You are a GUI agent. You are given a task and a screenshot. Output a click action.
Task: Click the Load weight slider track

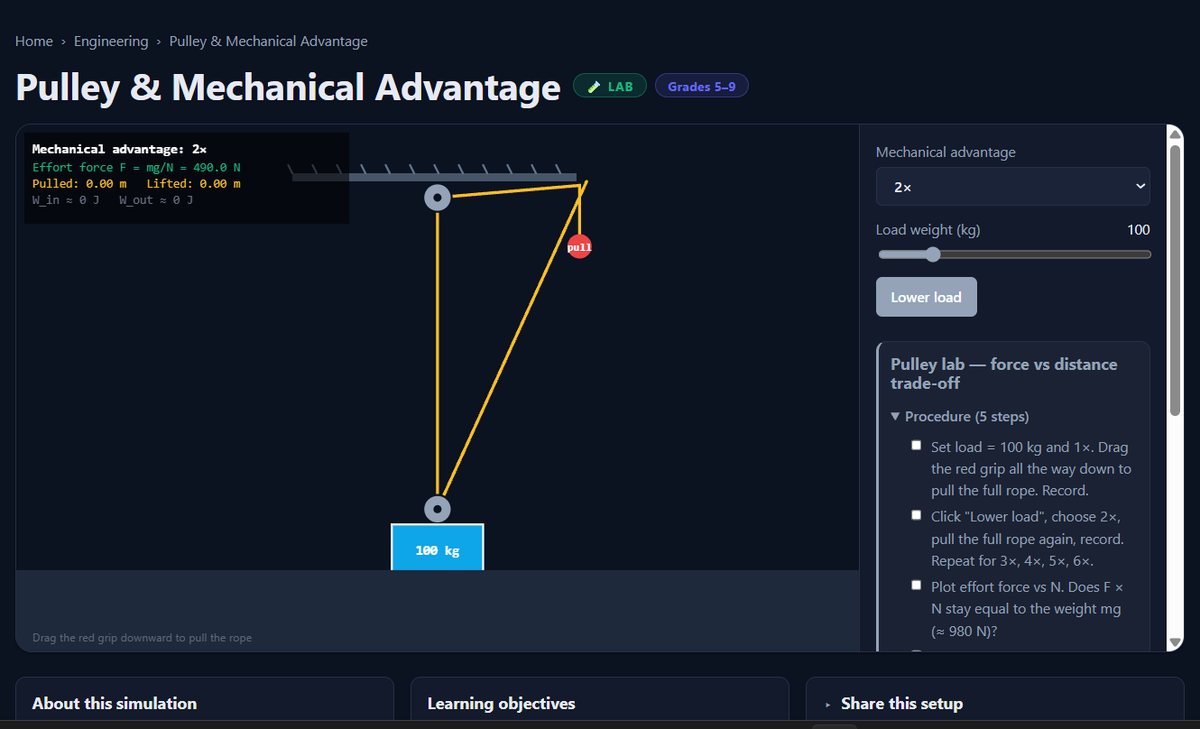pos(1013,254)
